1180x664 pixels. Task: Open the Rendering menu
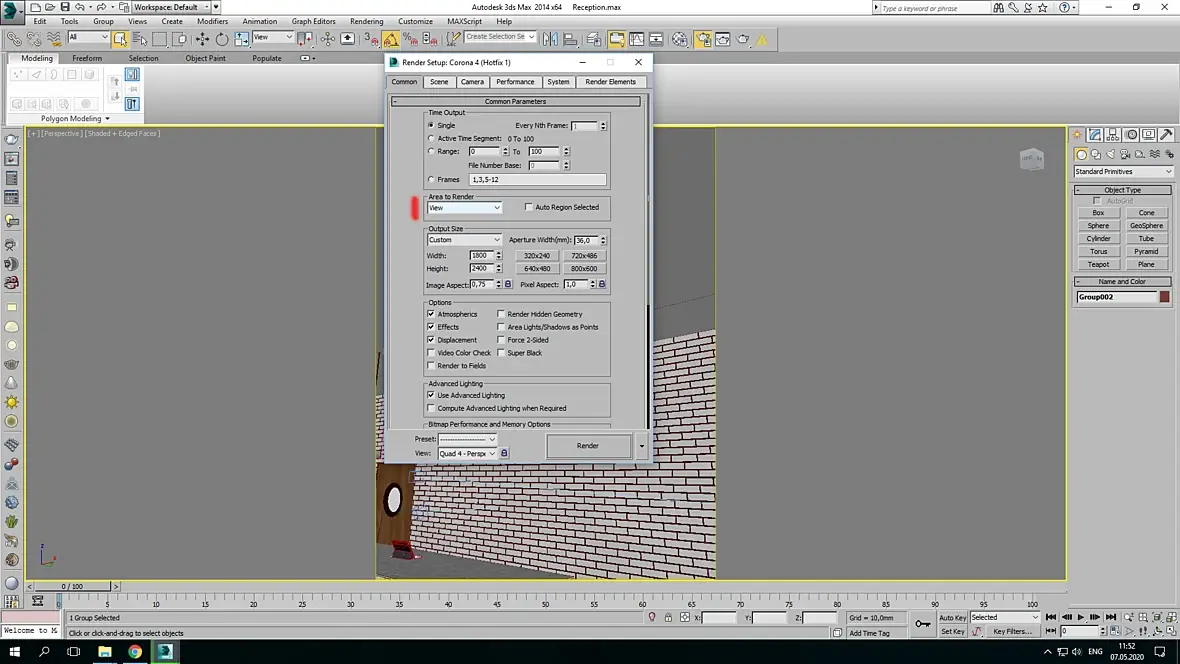pos(366,21)
